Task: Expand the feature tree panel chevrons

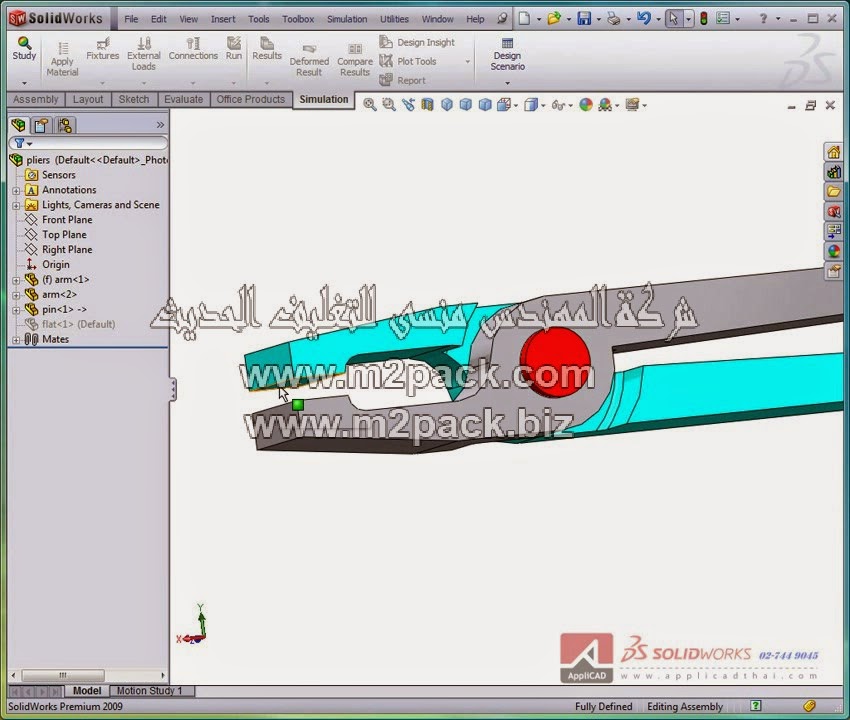Action: [x=160, y=125]
